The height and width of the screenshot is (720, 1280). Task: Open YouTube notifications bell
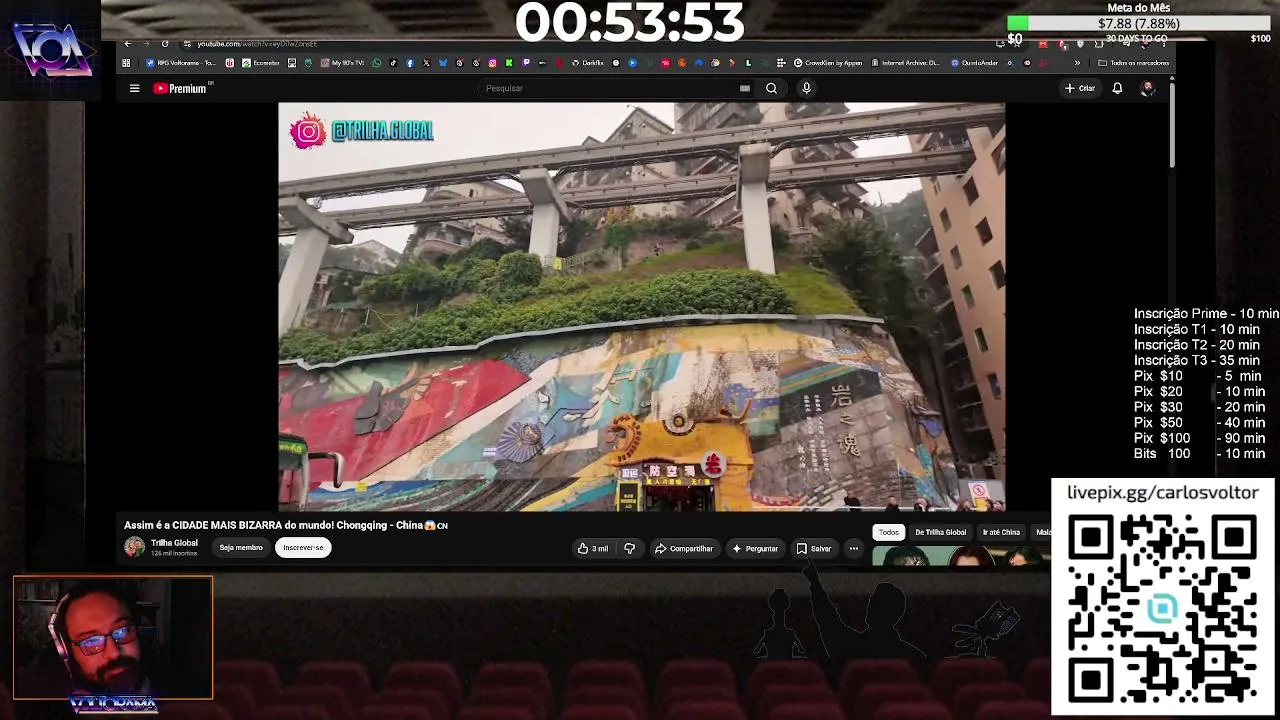[1117, 88]
